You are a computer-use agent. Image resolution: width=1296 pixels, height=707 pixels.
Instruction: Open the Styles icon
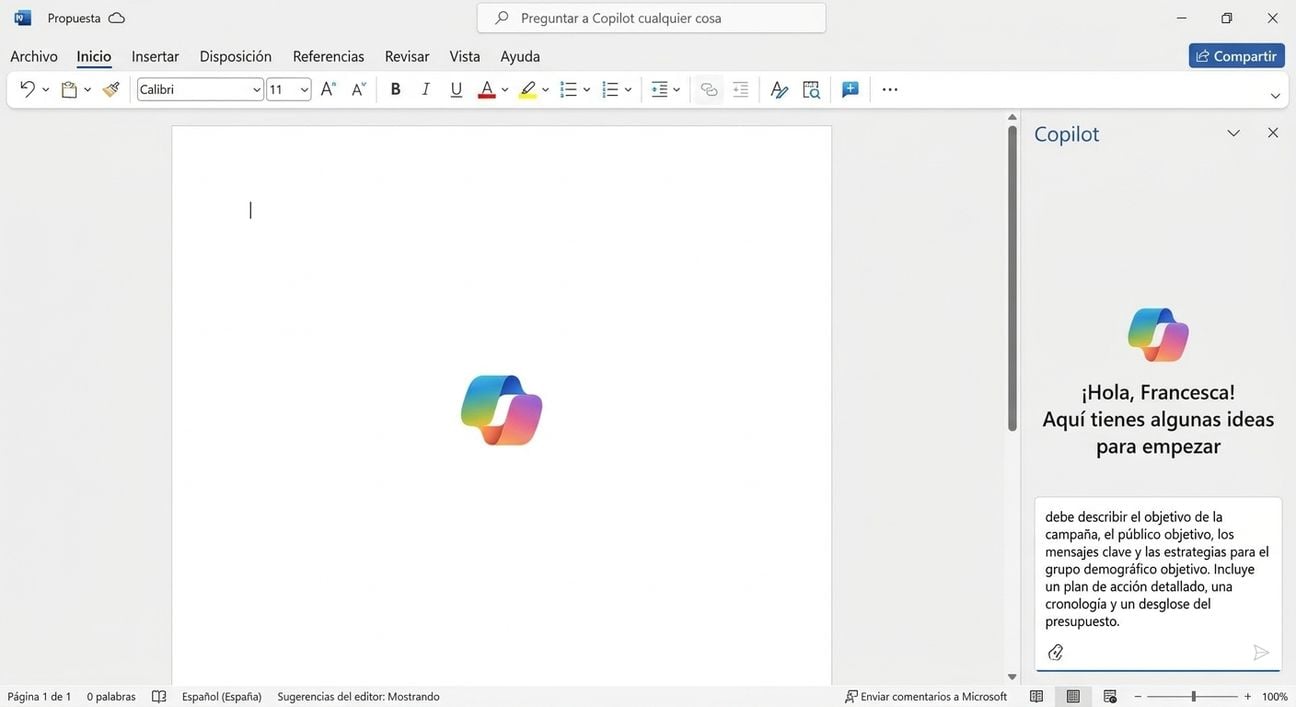pyautogui.click(x=779, y=89)
